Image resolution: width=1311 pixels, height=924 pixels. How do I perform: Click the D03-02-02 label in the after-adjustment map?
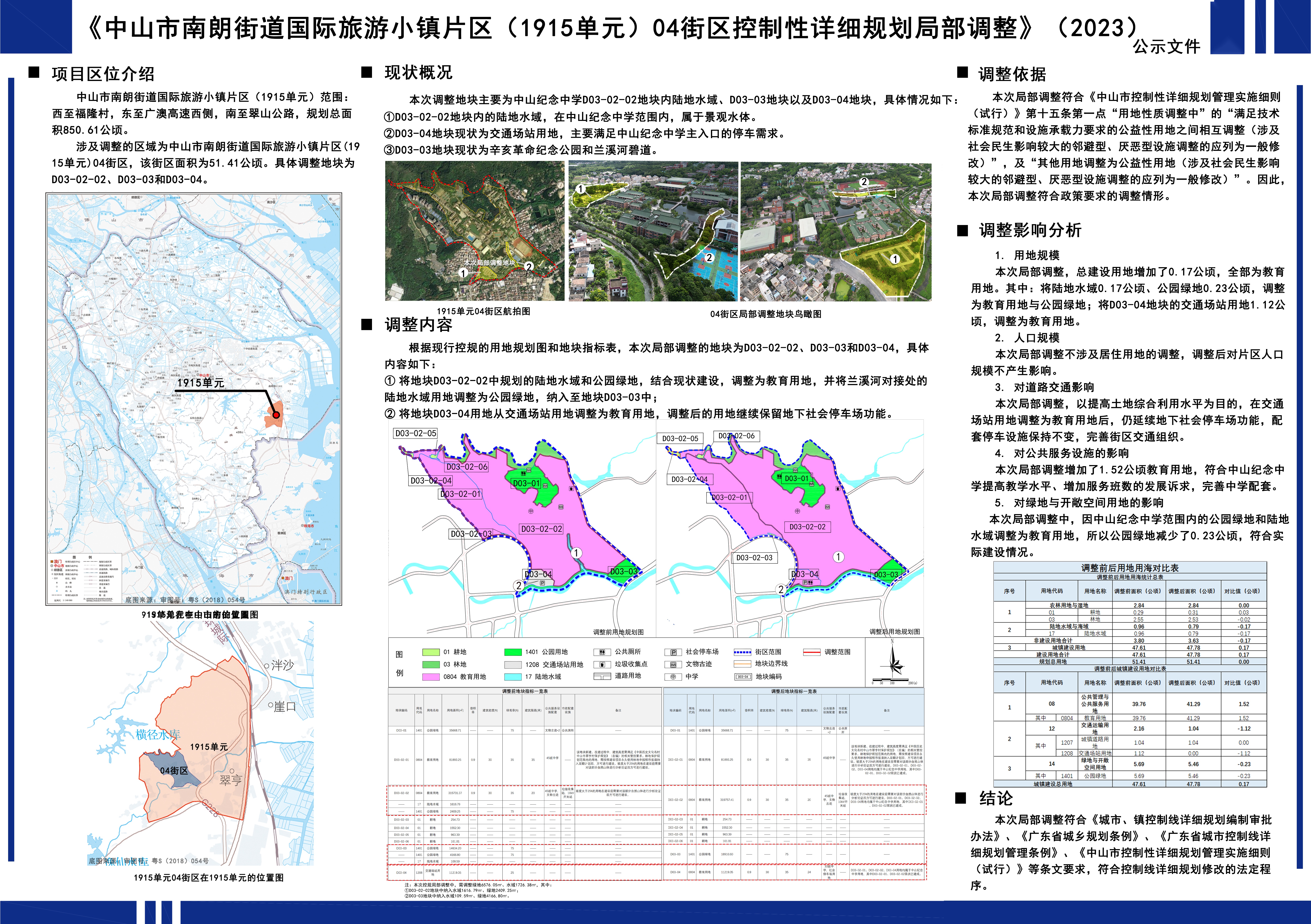click(807, 527)
